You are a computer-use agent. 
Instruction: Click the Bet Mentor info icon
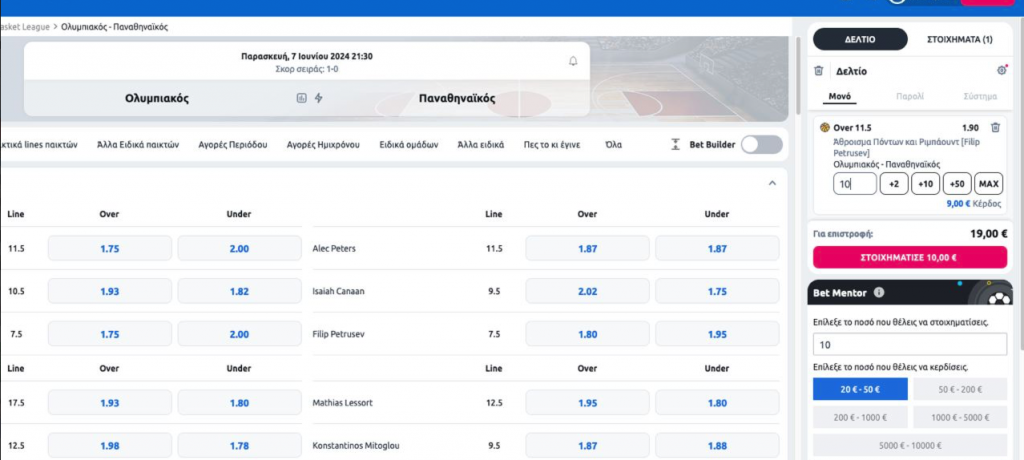pos(878,293)
